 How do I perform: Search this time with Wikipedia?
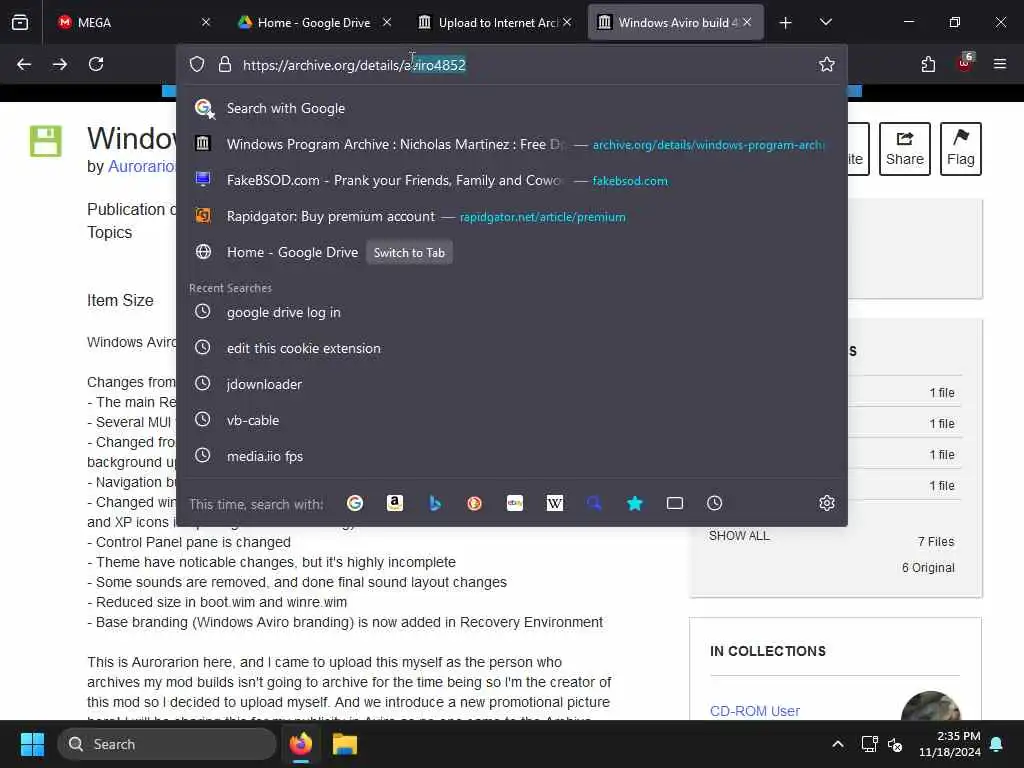555,504
